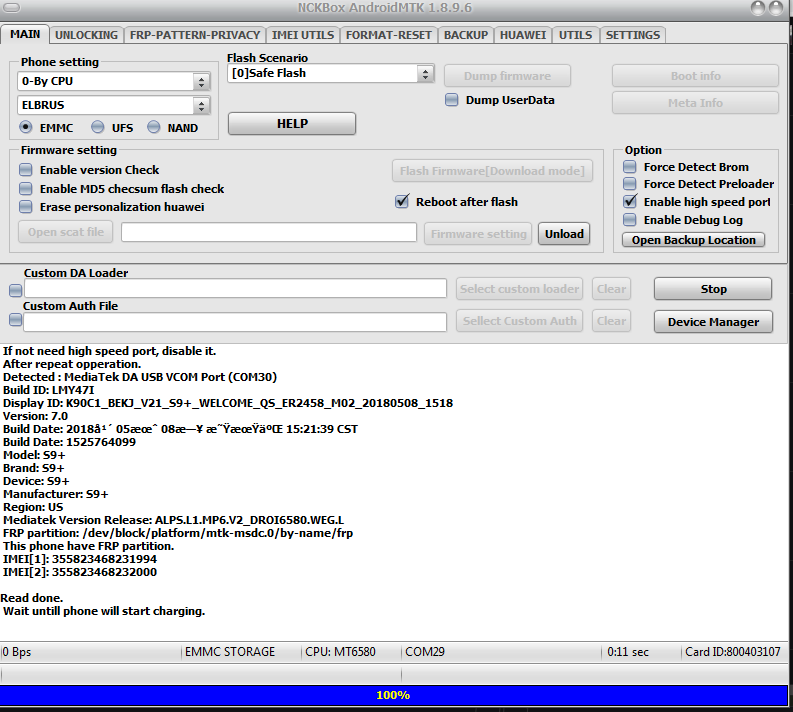This screenshot has width=793, height=712.
Task: Switch to the UNLOCKING tab
Action: (86, 35)
